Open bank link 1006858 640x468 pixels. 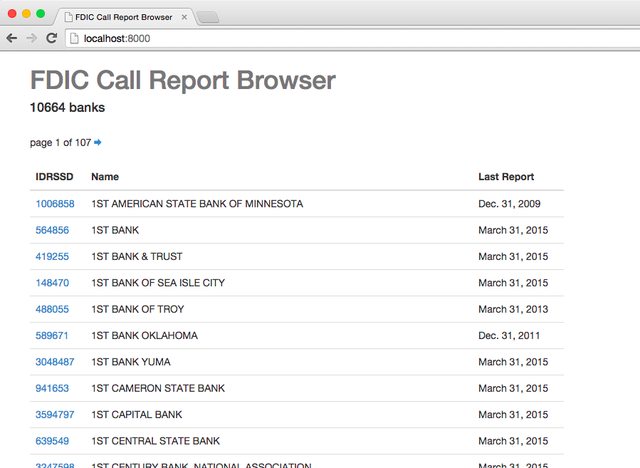pos(55,204)
